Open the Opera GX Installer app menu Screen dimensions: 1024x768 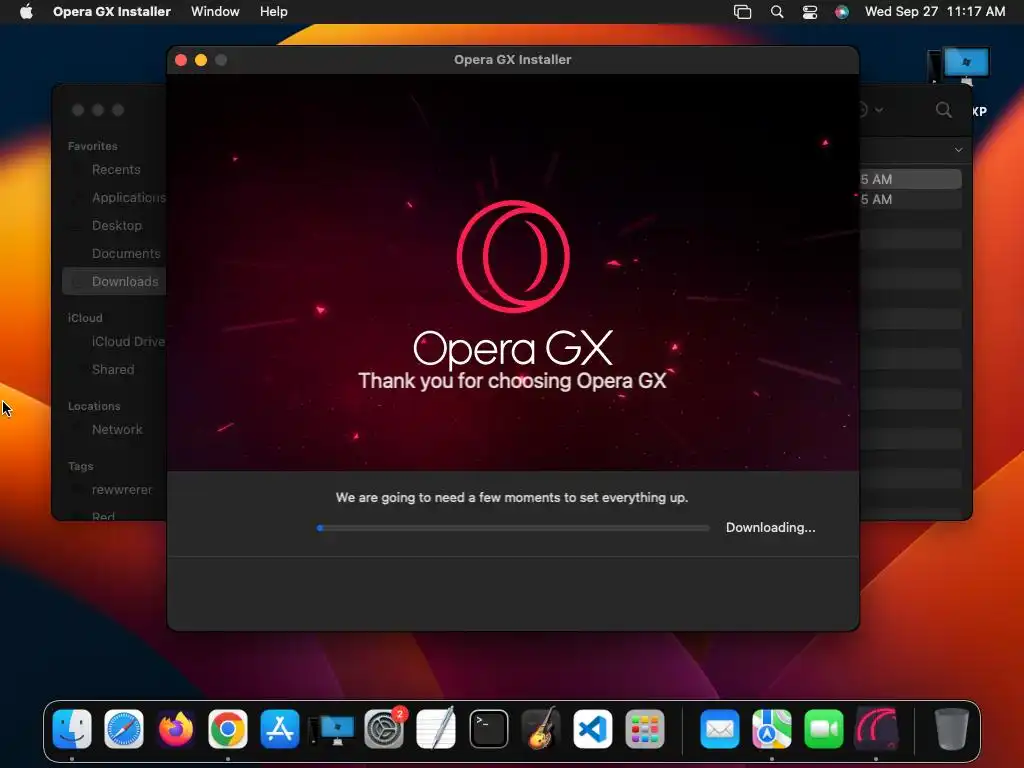click(112, 11)
